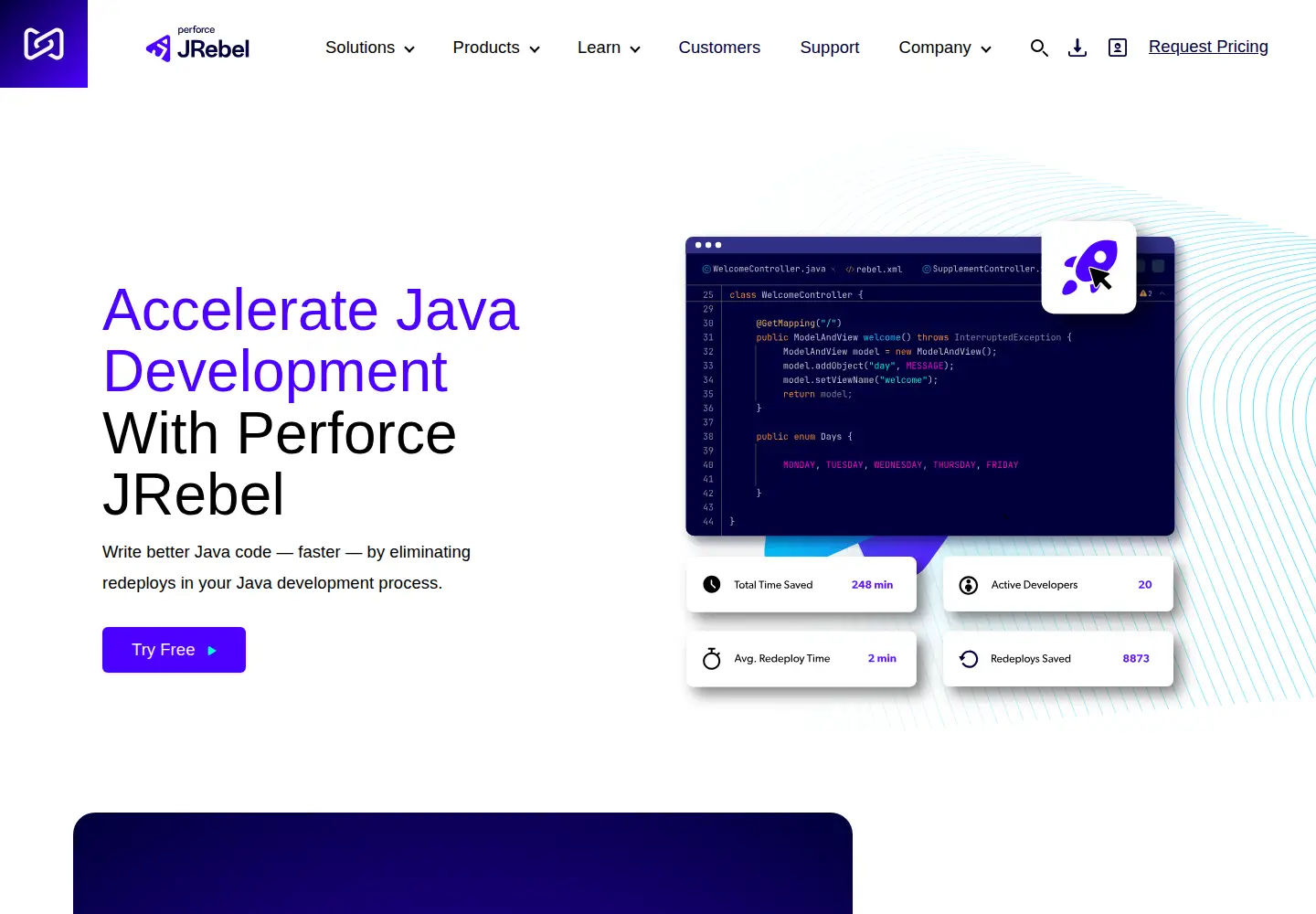
Task: Click the Try Free button
Action: 174,650
